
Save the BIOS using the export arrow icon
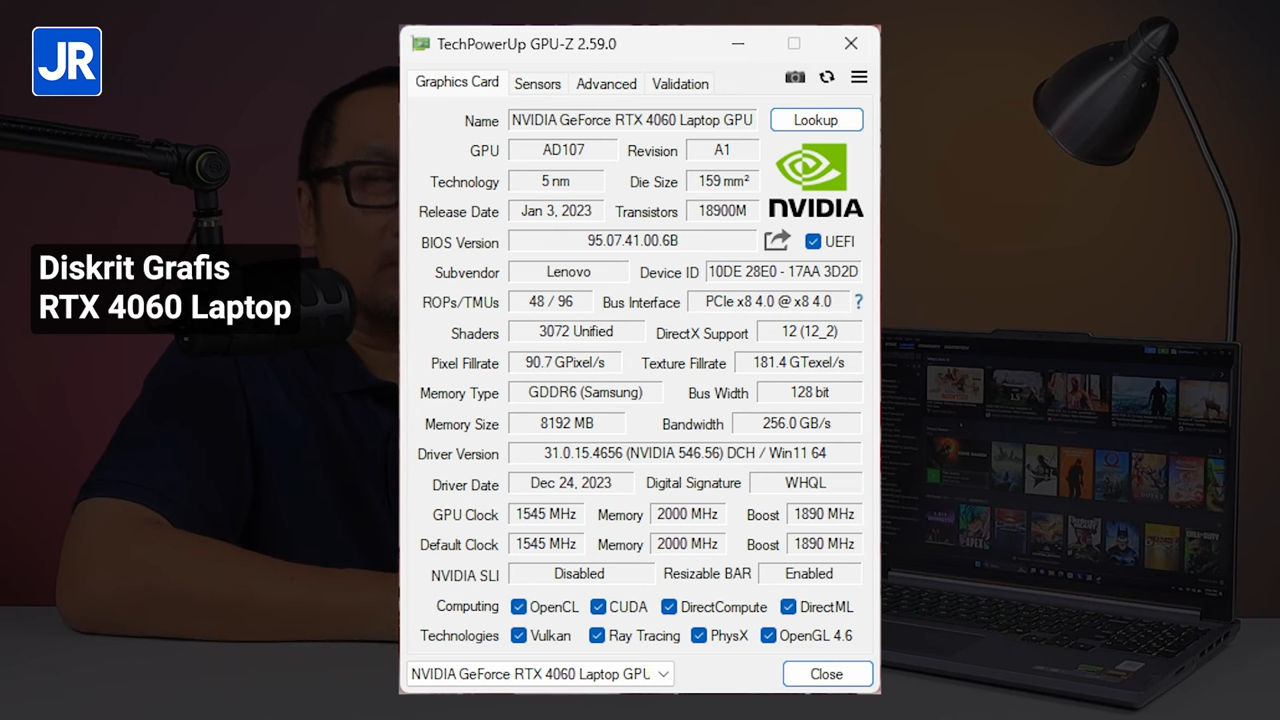coord(777,240)
